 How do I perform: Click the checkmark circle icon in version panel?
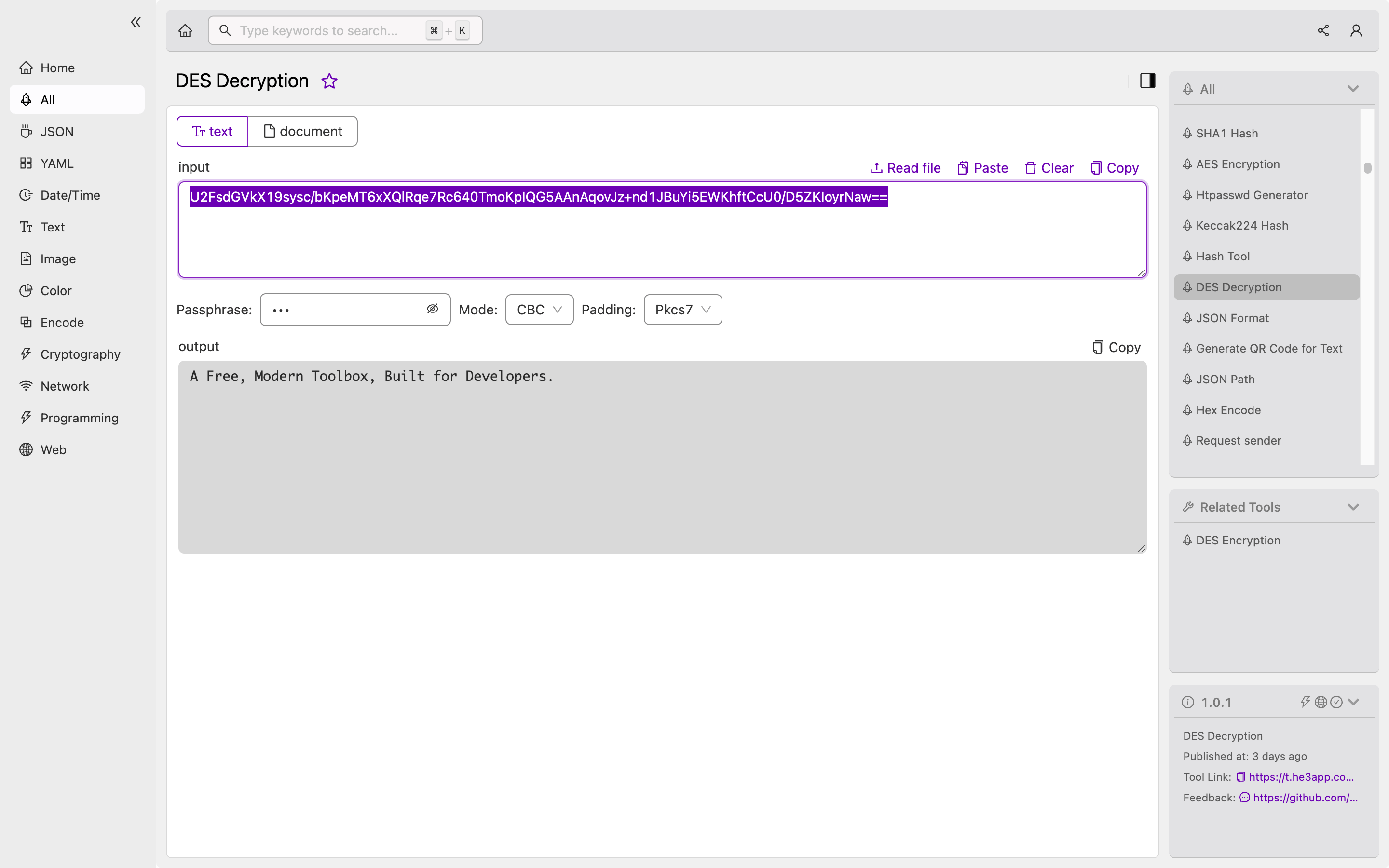pyautogui.click(x=1336, y=702)
